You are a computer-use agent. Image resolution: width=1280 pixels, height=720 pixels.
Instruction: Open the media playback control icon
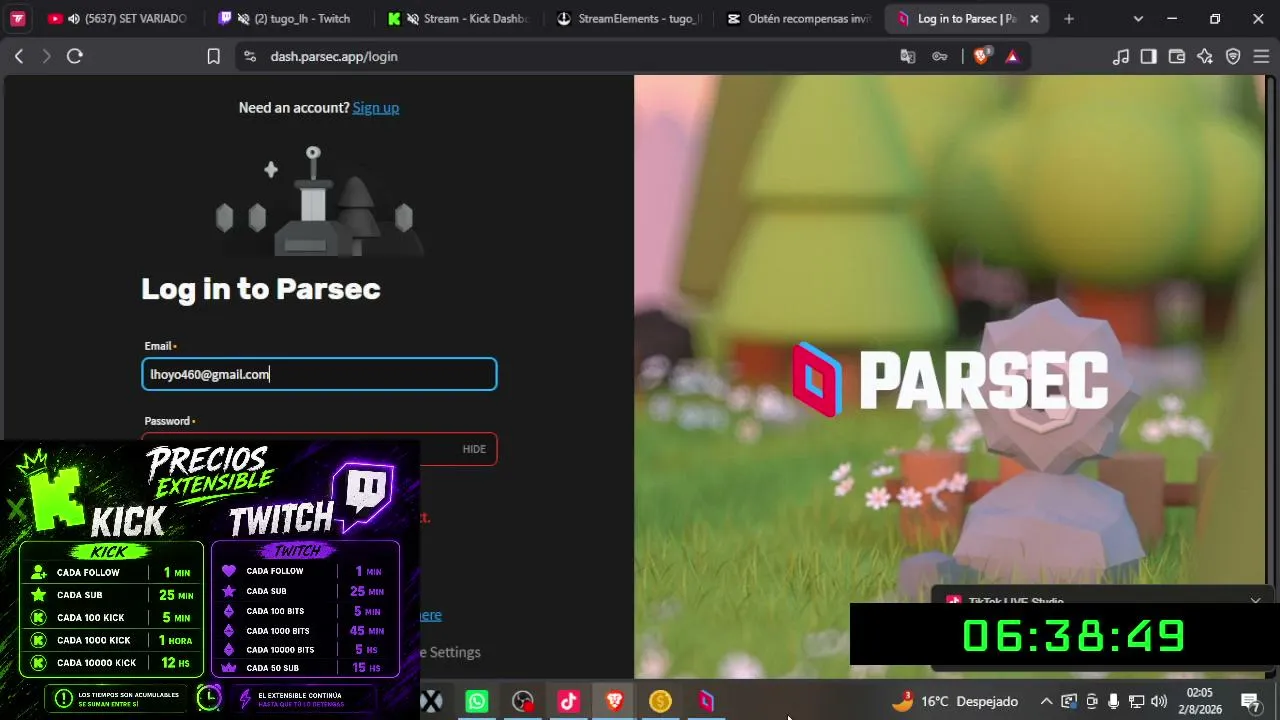pyautogui.click(x=1121, y=57)
